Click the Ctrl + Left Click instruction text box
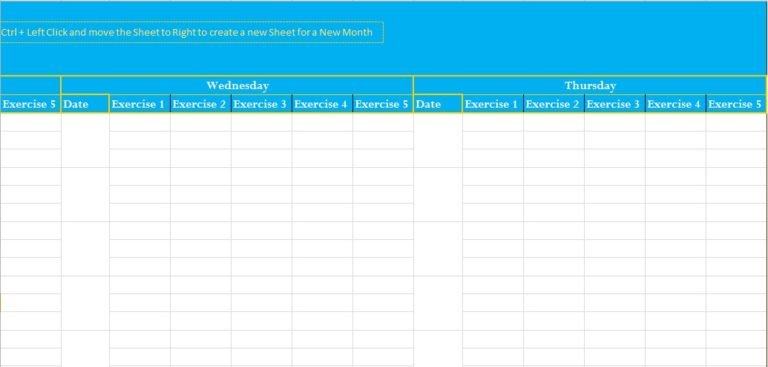This screenshot has height=367, width=768. [x=192, y=32]
